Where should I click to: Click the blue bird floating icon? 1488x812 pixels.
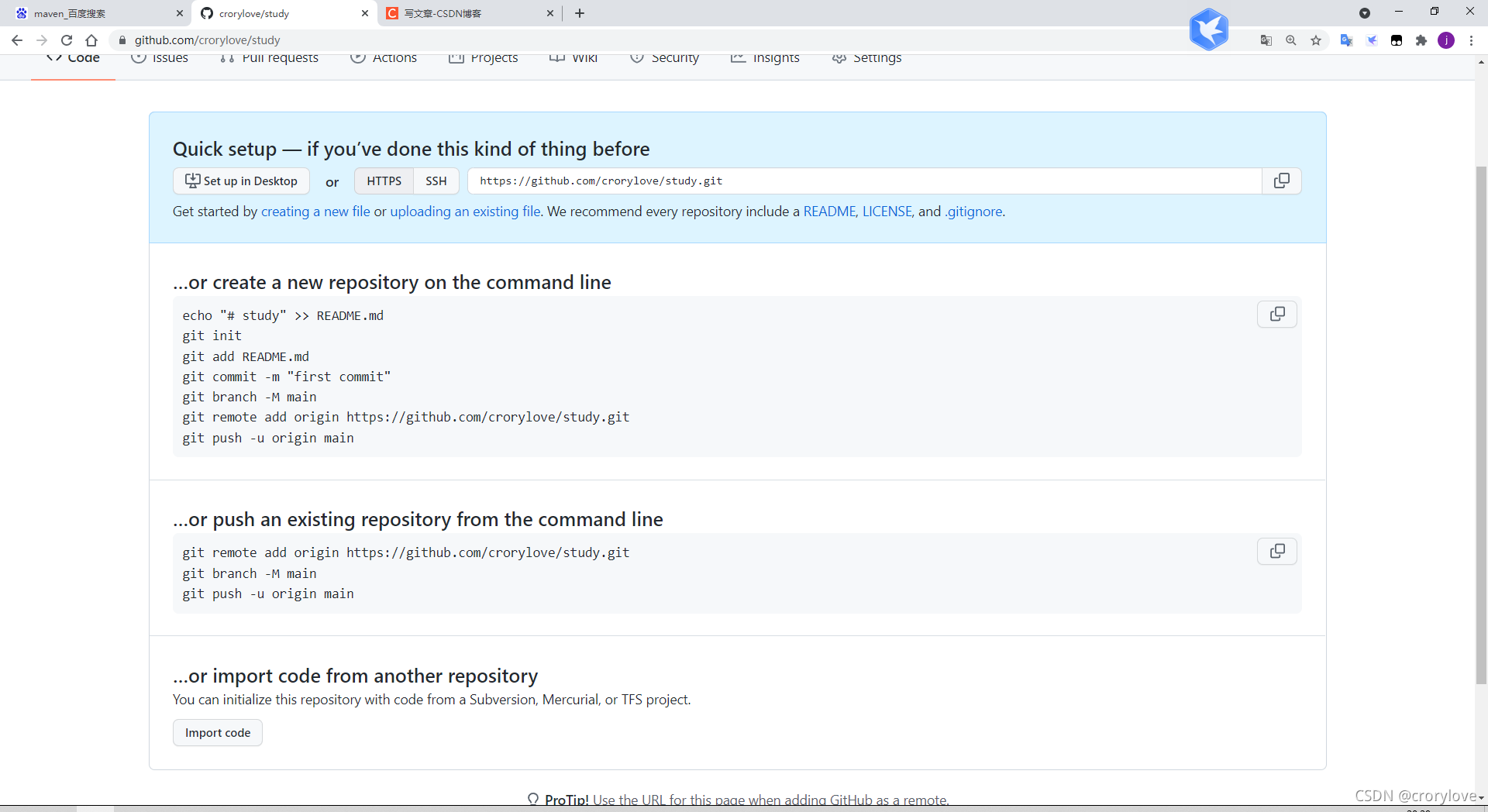(x=1209, y=29)
